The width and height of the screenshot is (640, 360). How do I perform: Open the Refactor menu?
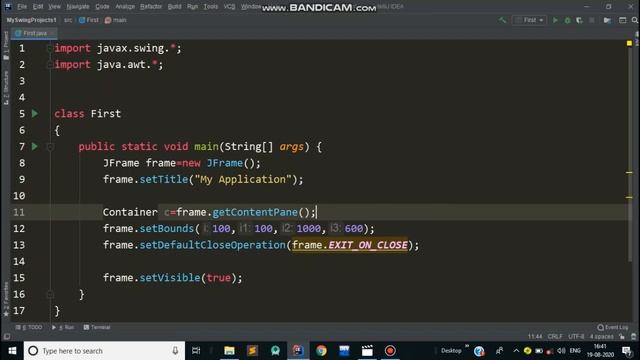[151, 7]
